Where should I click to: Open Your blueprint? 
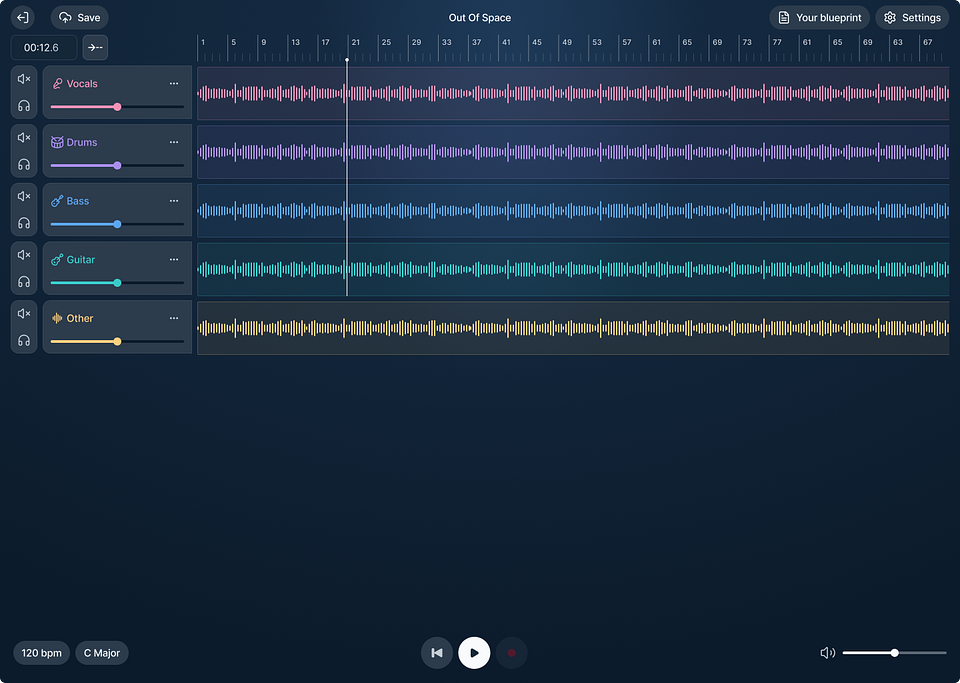(819, 17)
